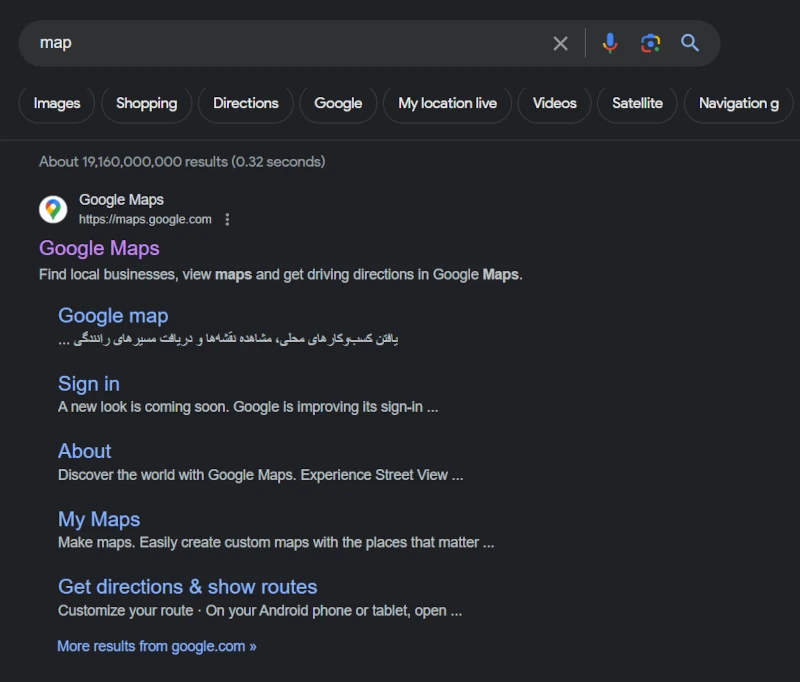Choose the Navigation filter chip
The image size is (800, 682).
tap(738, 104)
